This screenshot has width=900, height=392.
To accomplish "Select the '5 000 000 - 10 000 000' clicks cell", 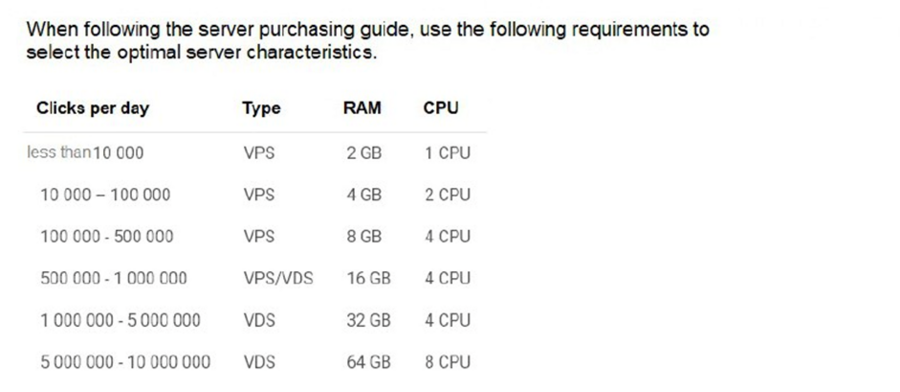I will coord(126,362).
